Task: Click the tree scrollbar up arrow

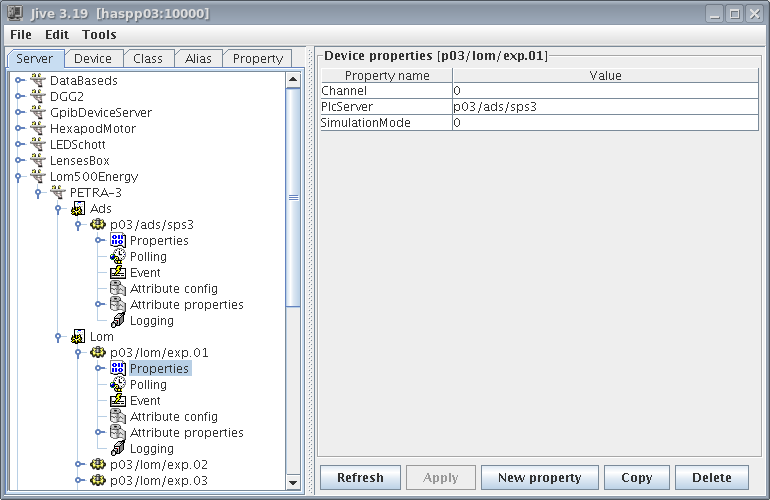Action: (x=293, y=80)
